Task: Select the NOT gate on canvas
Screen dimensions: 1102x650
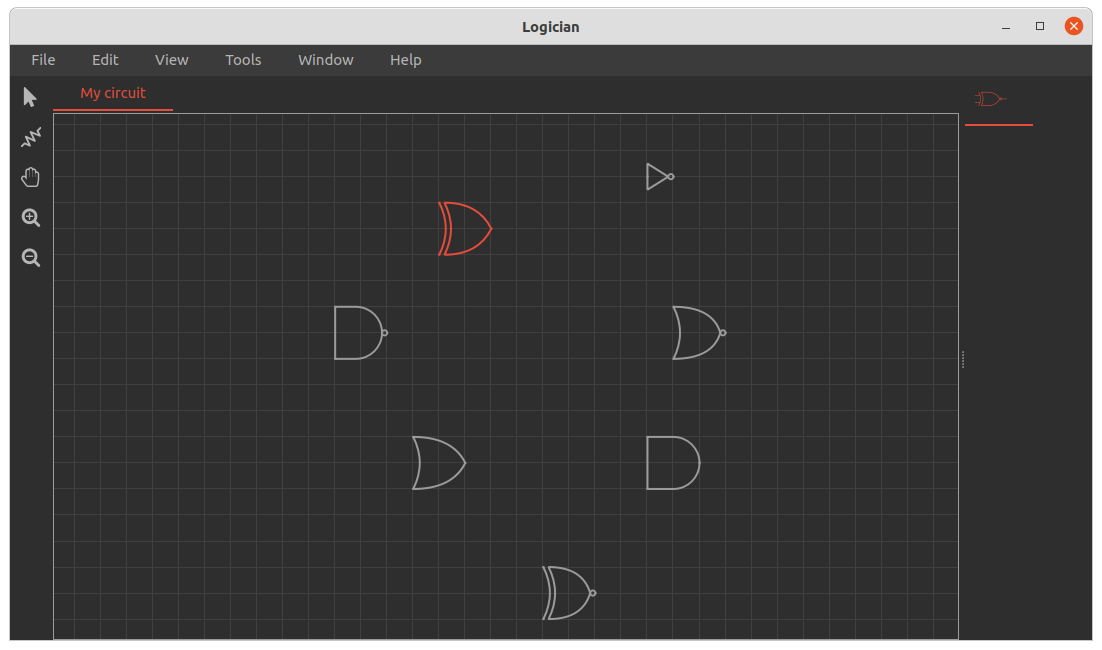Action: point(659,177)
